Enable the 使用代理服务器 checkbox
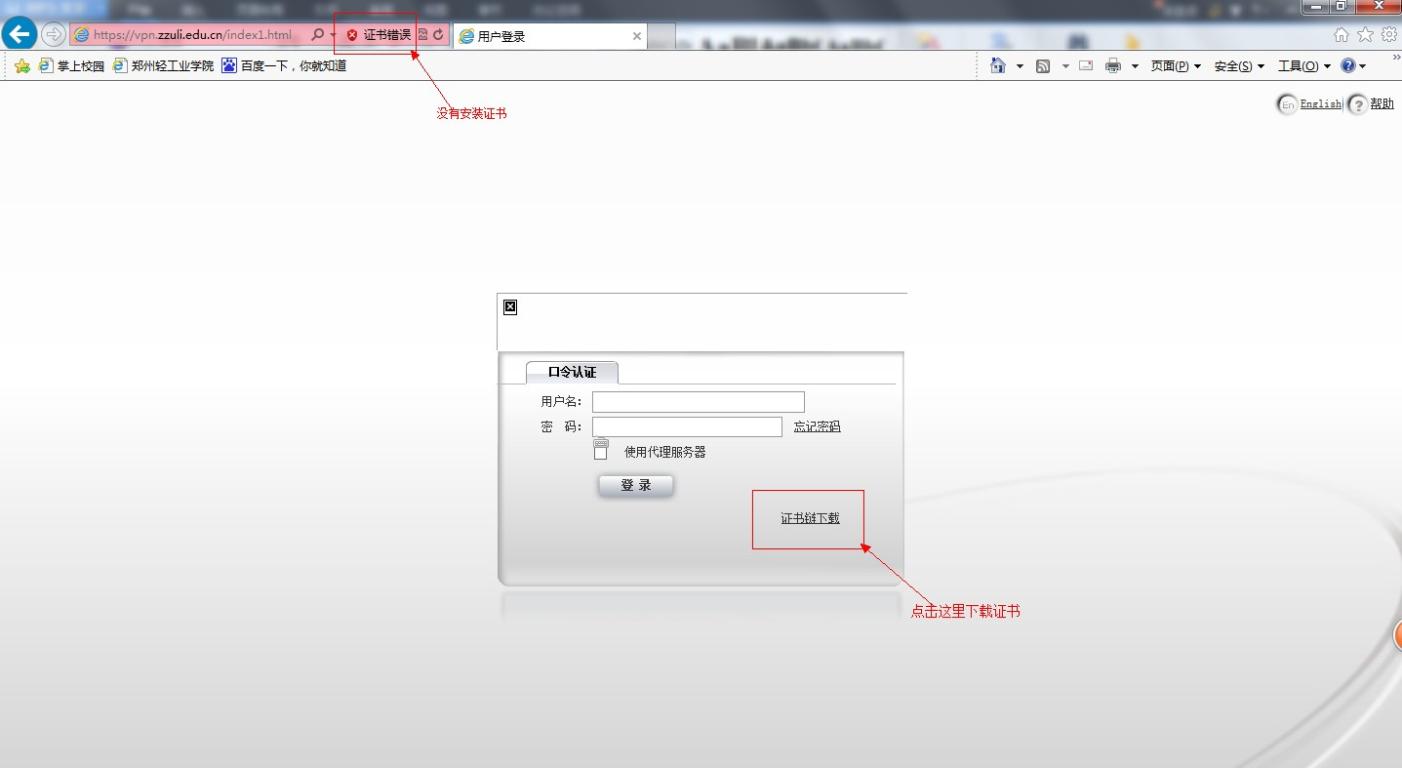The height and width of the screenshot is (768, 1402). click(601, 454)
